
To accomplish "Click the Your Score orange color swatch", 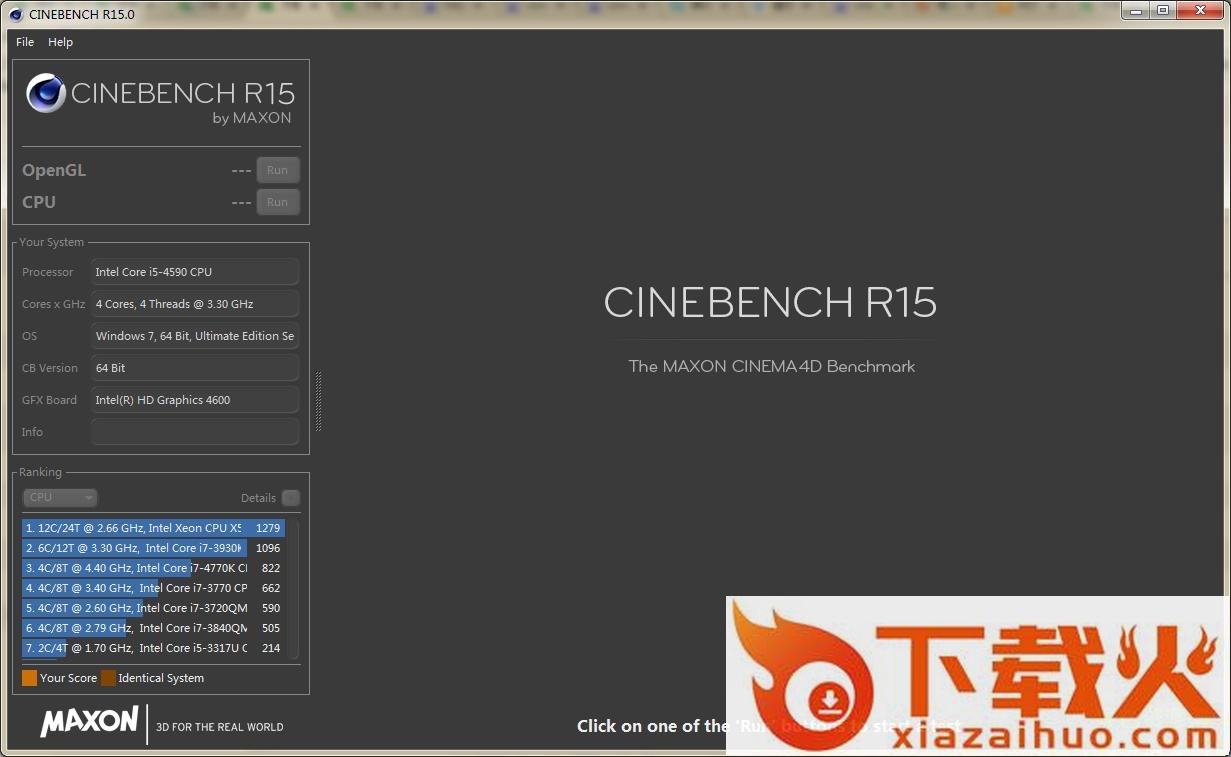I will (30, 678).
